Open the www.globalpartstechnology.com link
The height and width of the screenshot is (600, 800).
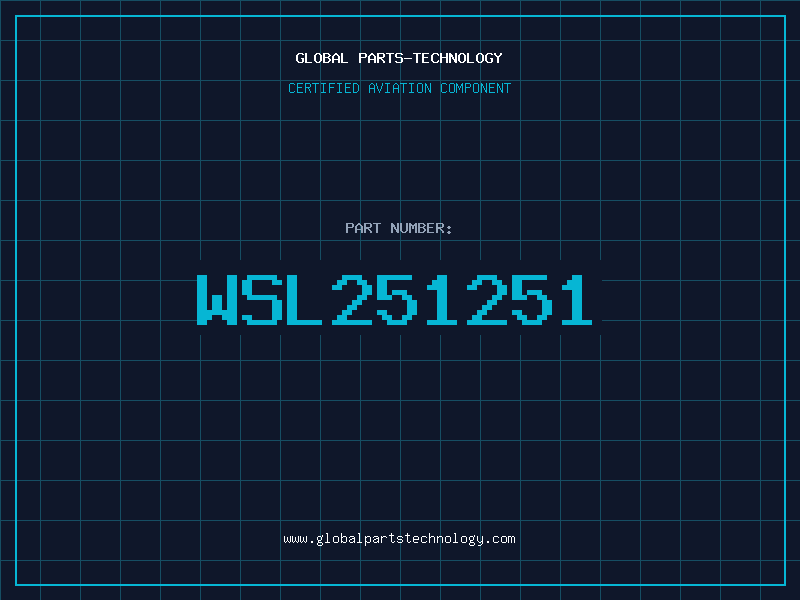[x=399, y=539]
